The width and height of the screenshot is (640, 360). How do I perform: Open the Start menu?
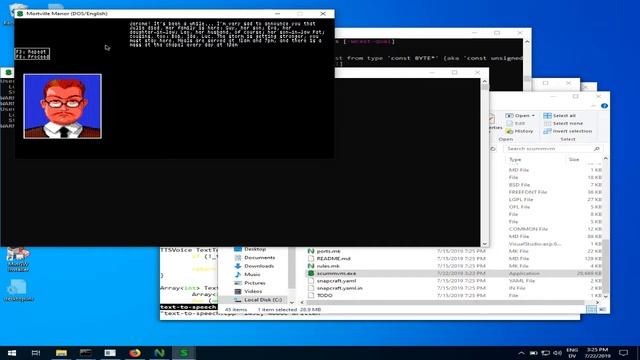point(11,353)
